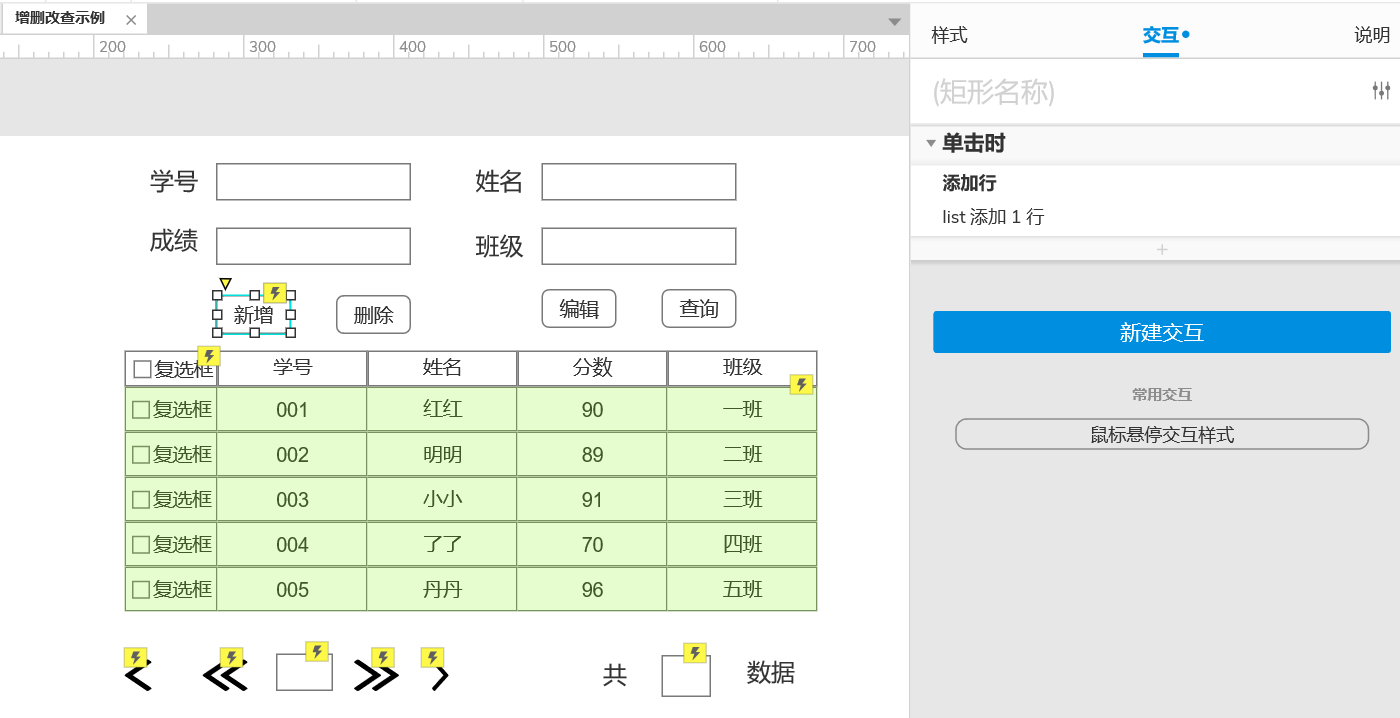Image resolution: width=1400 pixels, height=718 pixels.
Task: Click the lightning badge on header checkbox
Action: [208, 357]
